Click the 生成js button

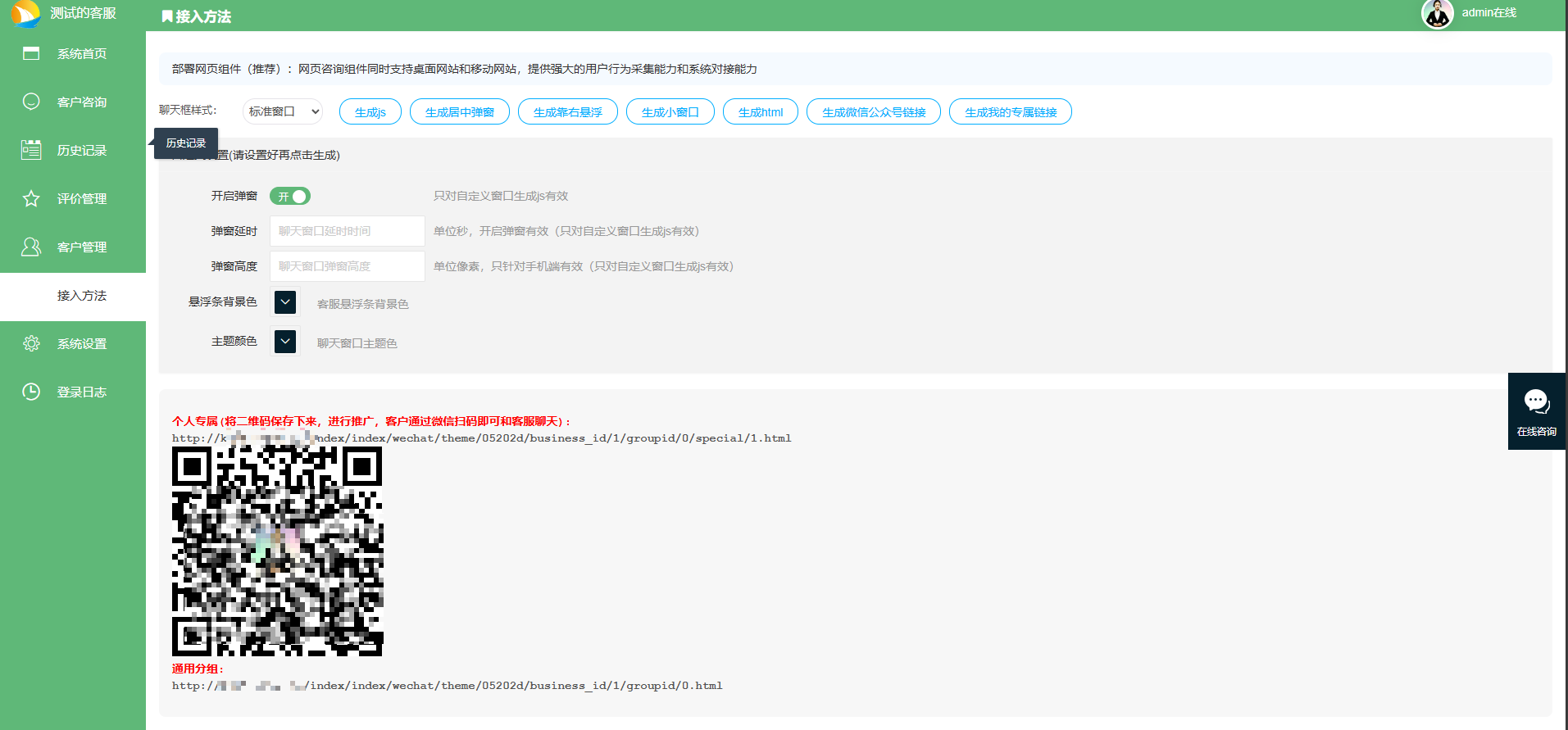pyautogui.click(x=370, y=112)
